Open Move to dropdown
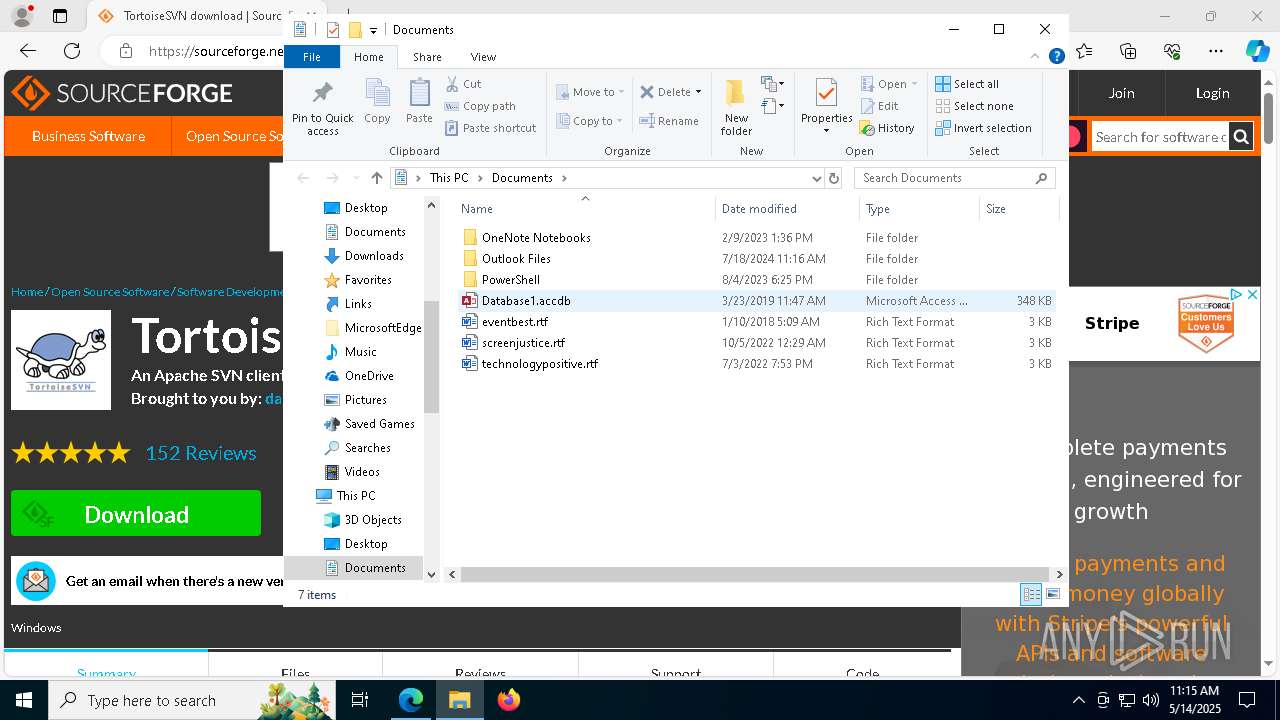The width and height of the screenshot is (1280, 720). [x=590, y=92]
